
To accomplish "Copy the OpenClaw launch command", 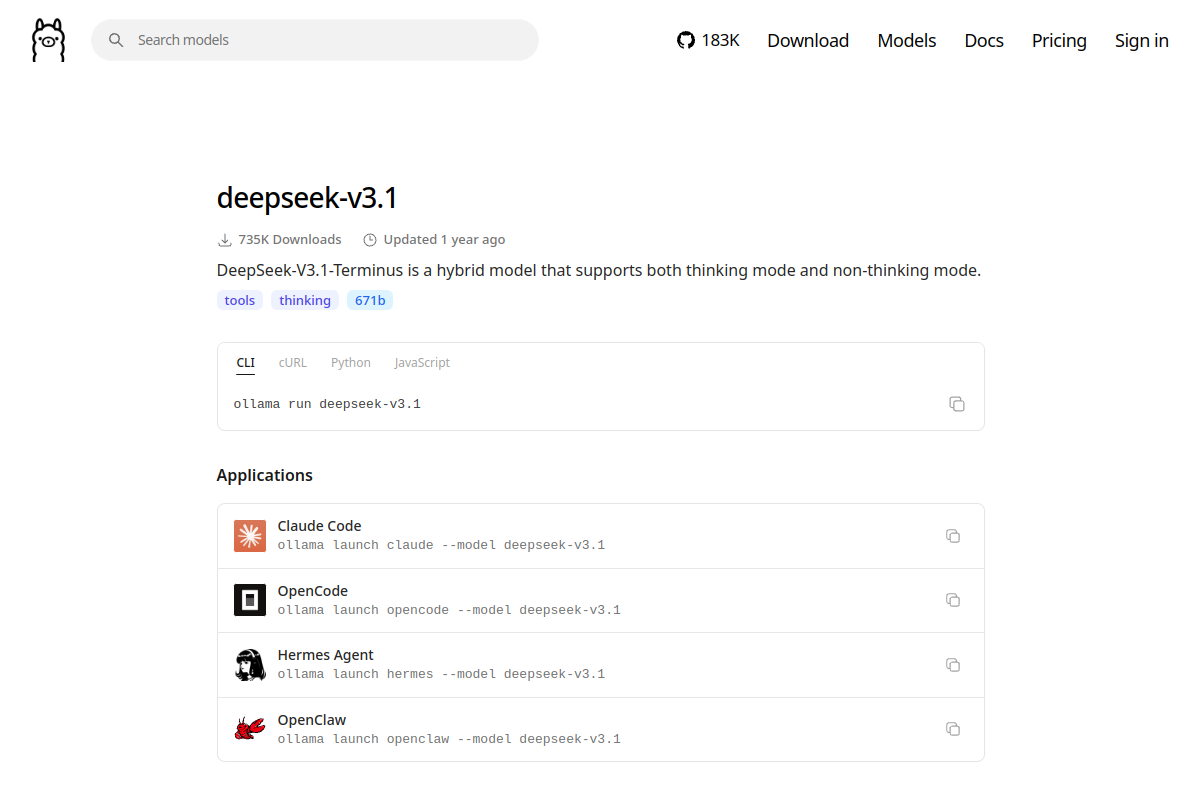I will (x=953, y=729).
